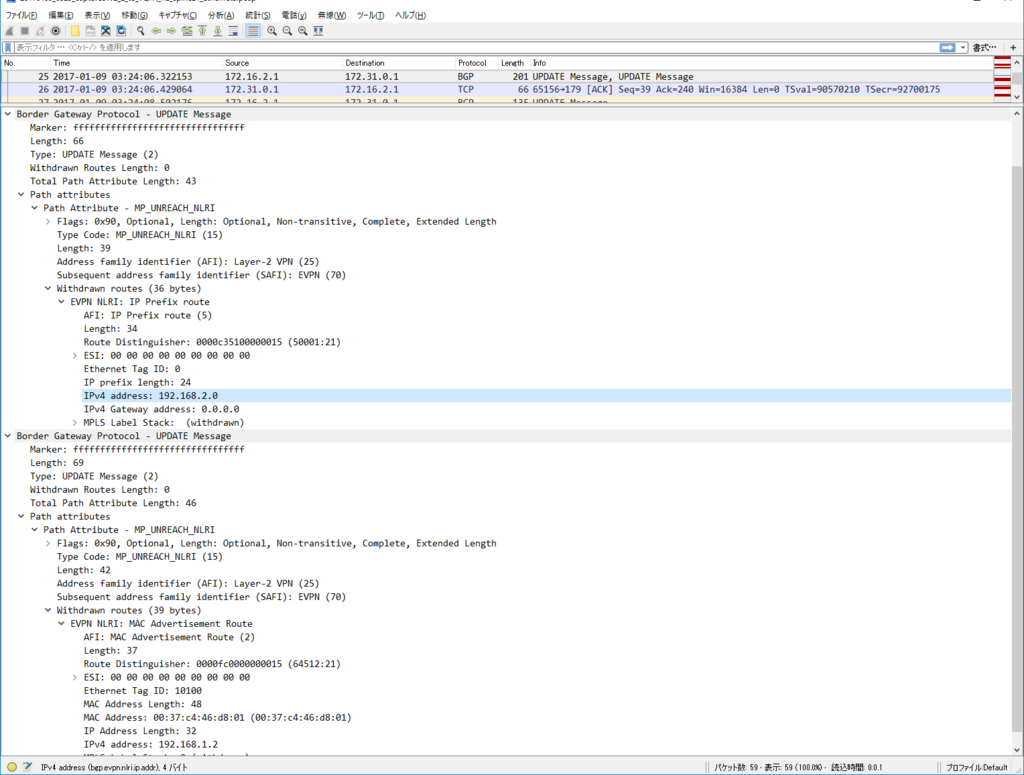Image resolution: width=1024 pixels, height=775 pixels.
Task: Go forward with green right arrow
Action: click(x=171, y=31)
